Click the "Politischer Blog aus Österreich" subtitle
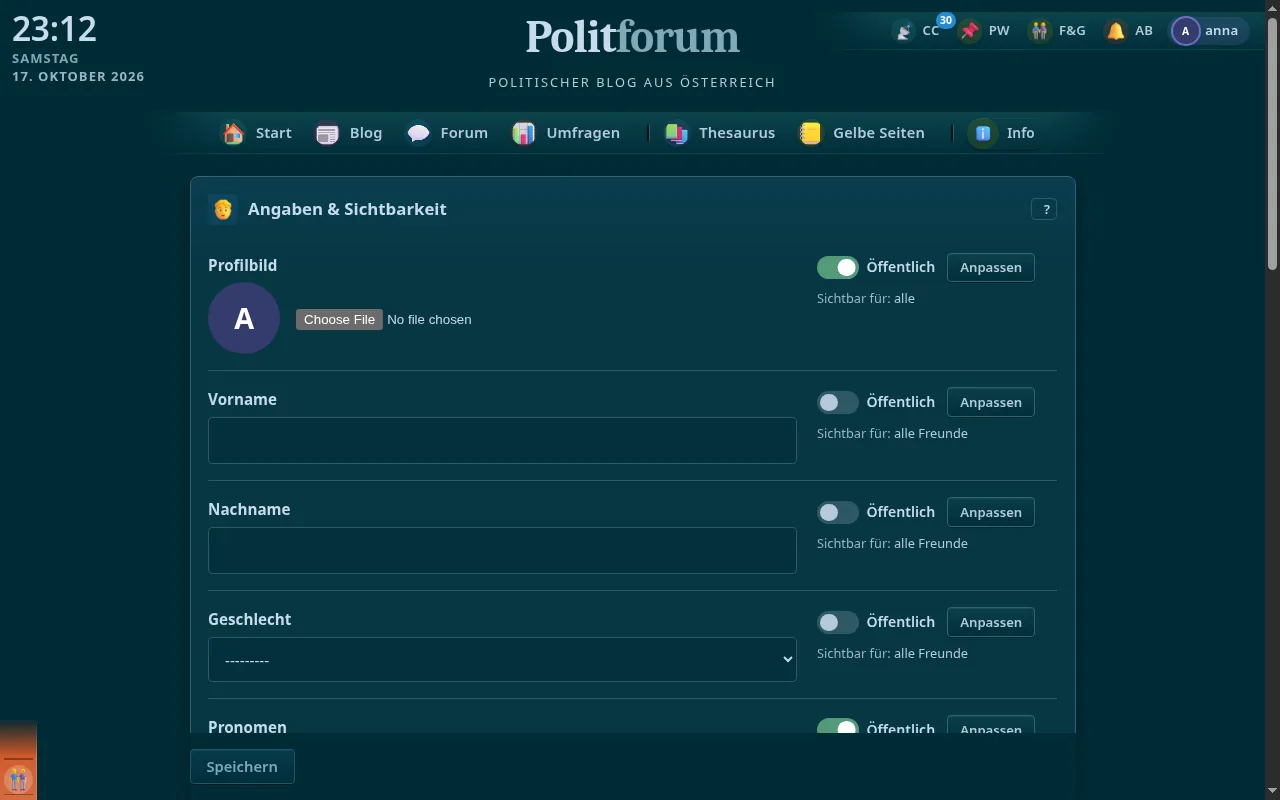The width and height of the screenshot is (1280, 800). point(632,82)
